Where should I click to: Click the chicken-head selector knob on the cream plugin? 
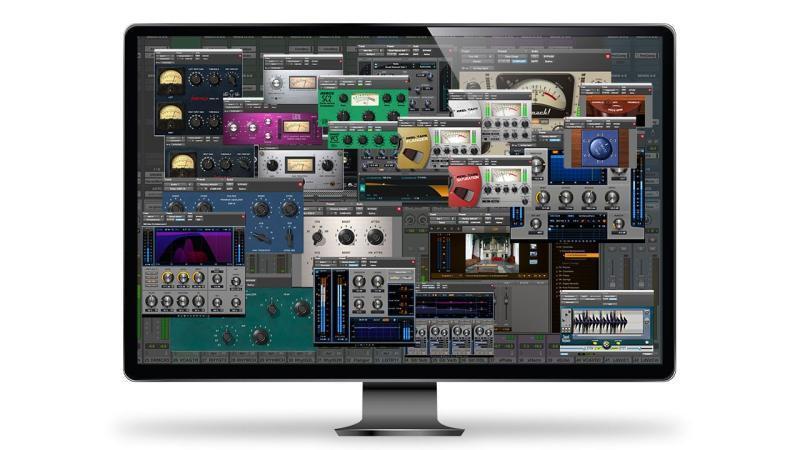click(x=317, y=237)
